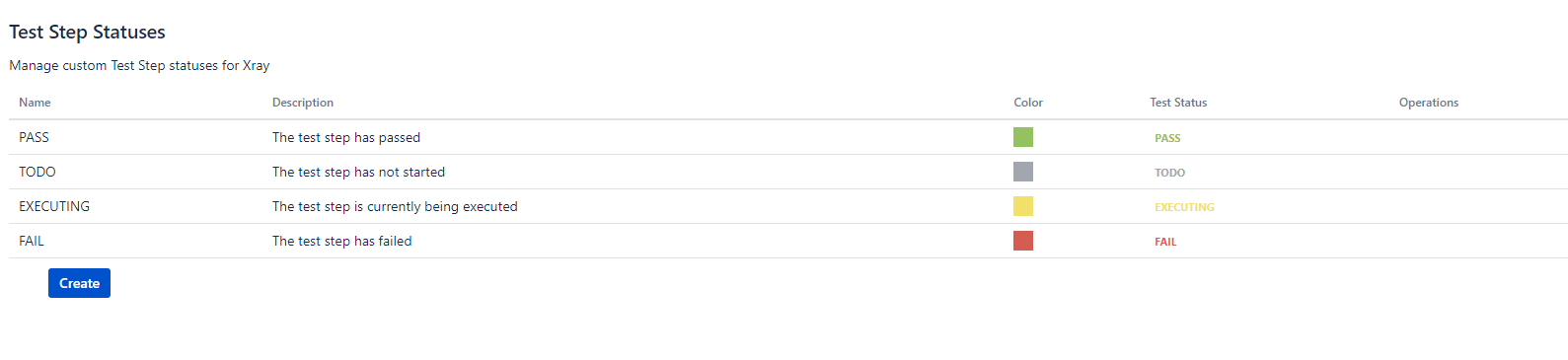
Task: Click the green PASS status label
Action: pos(1167,138)
